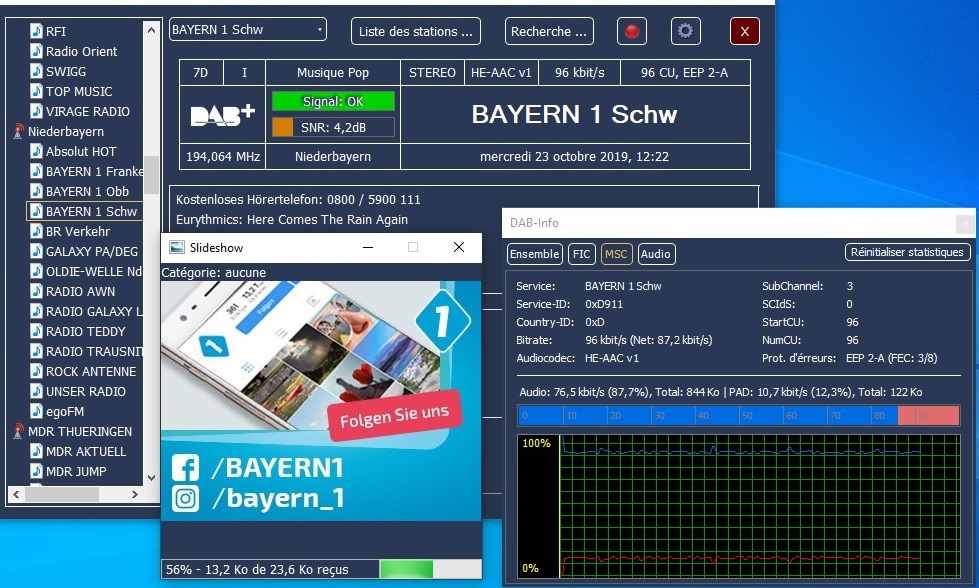Select Radio Orient in the station list

[x=81, y=51]
